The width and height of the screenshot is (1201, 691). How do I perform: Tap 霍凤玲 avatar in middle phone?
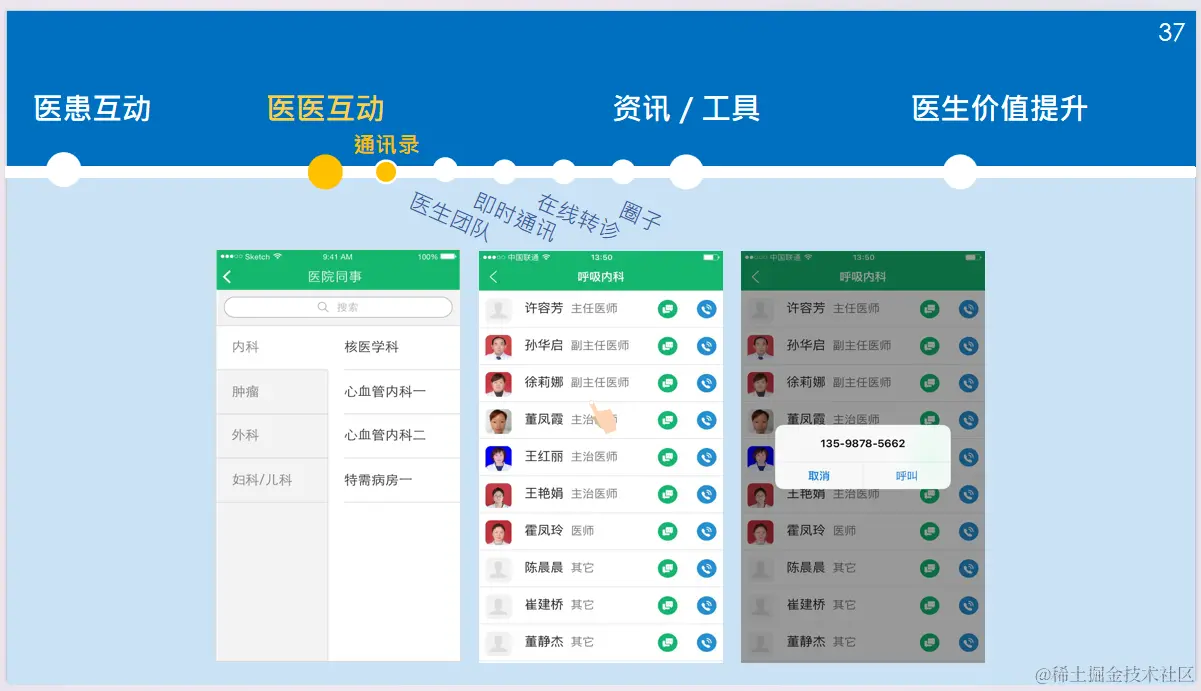[x=498, y=531]
